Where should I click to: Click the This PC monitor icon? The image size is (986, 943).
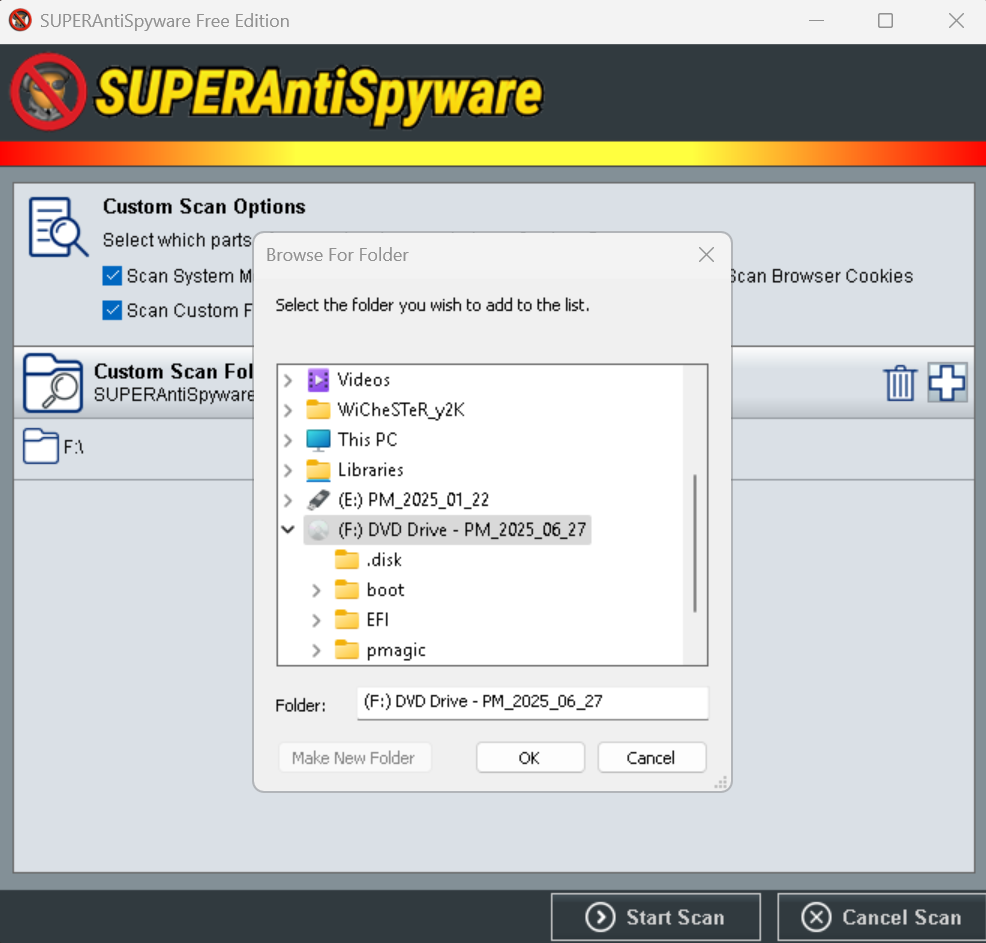coord(318,440)
